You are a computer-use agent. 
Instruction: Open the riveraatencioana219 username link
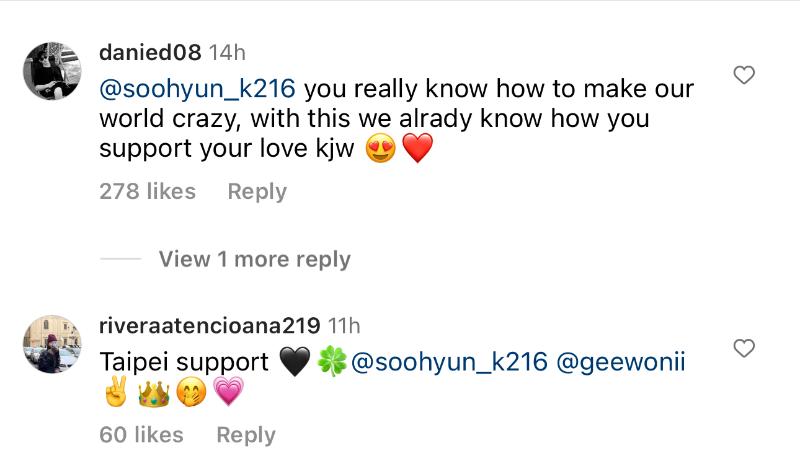(x=210, y=325)
